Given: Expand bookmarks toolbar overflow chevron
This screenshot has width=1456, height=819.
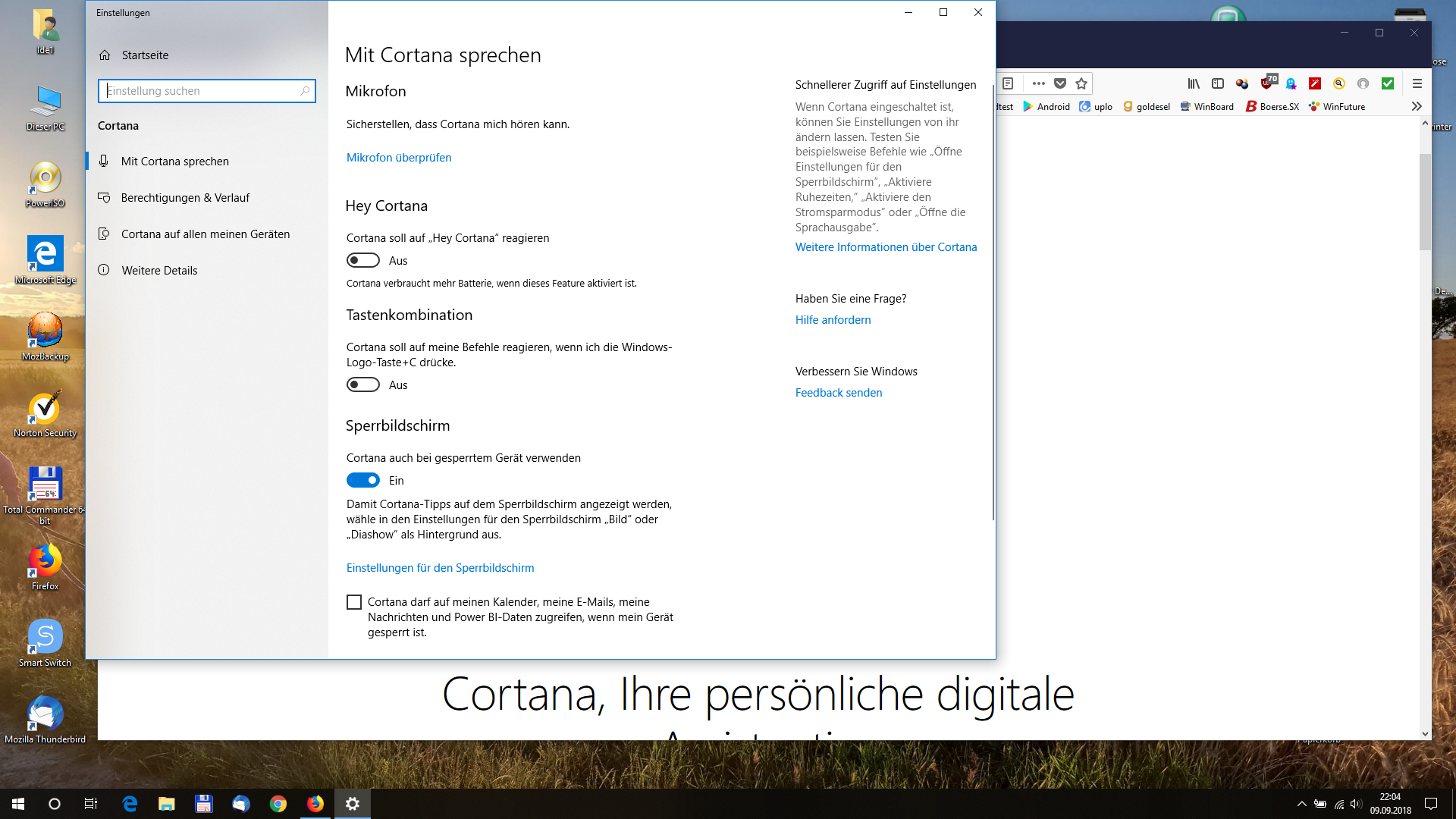Looking at the screenshot, I should tap(1417, 106).
